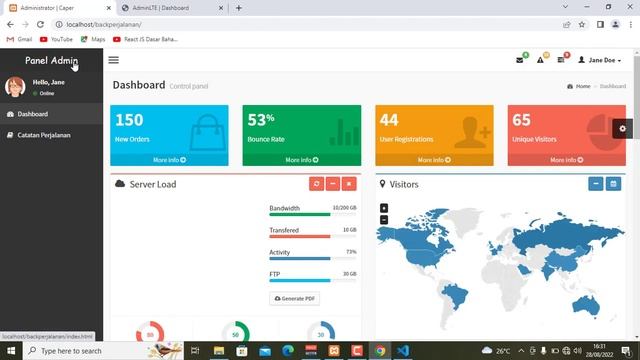
Task: Click the settings gear tab on the right edge
Action: point(622,129)
